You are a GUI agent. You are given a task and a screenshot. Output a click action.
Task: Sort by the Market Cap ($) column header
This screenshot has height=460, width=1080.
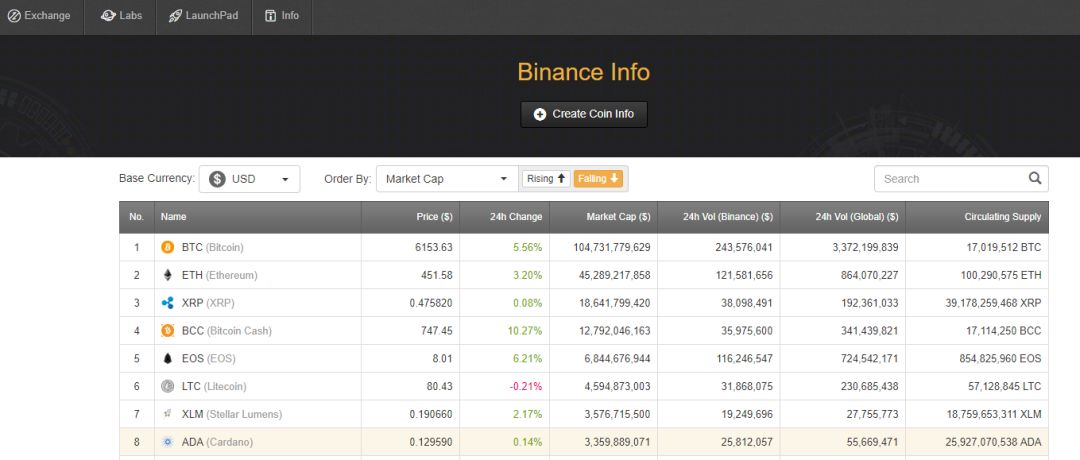point(603,217)
